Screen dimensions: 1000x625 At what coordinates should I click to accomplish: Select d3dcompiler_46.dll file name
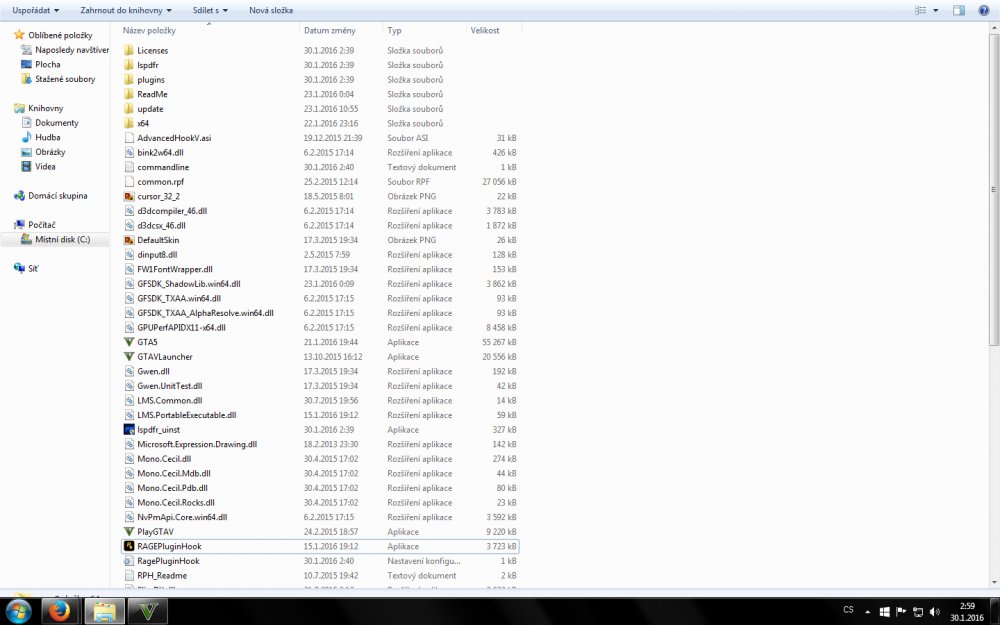(x=172, y=211)
